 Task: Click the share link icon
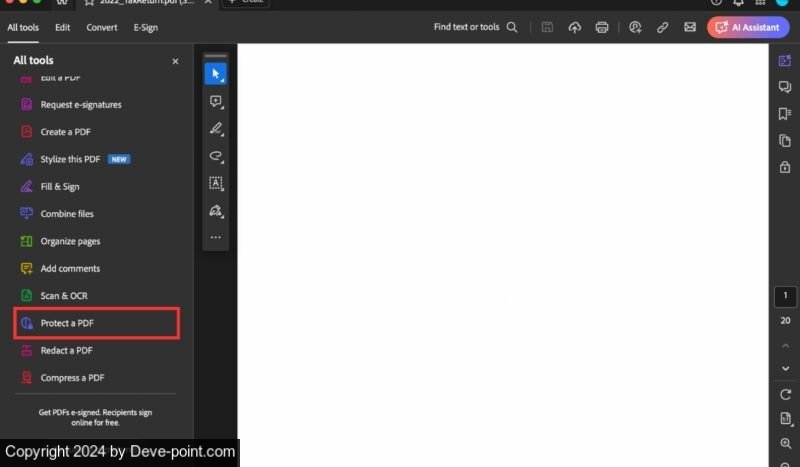662,27
